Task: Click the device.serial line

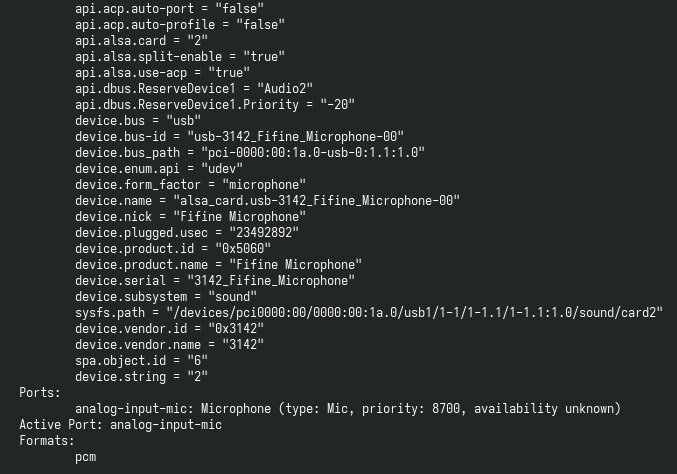Action: pyautogui.click(x=215, y=281)
